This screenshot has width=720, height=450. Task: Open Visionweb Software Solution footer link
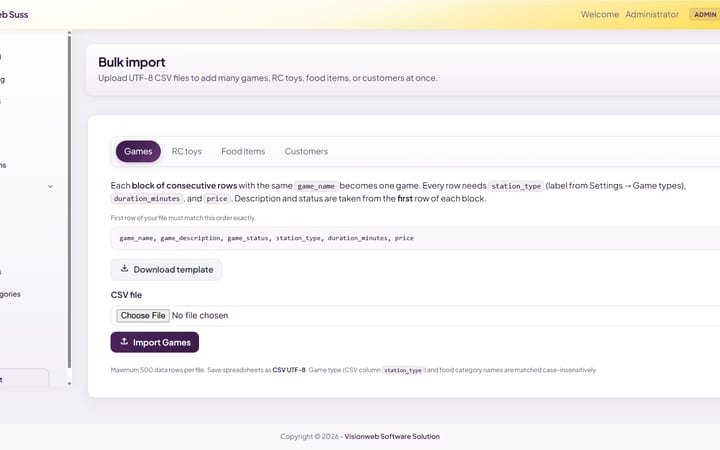tap(392, 437)
